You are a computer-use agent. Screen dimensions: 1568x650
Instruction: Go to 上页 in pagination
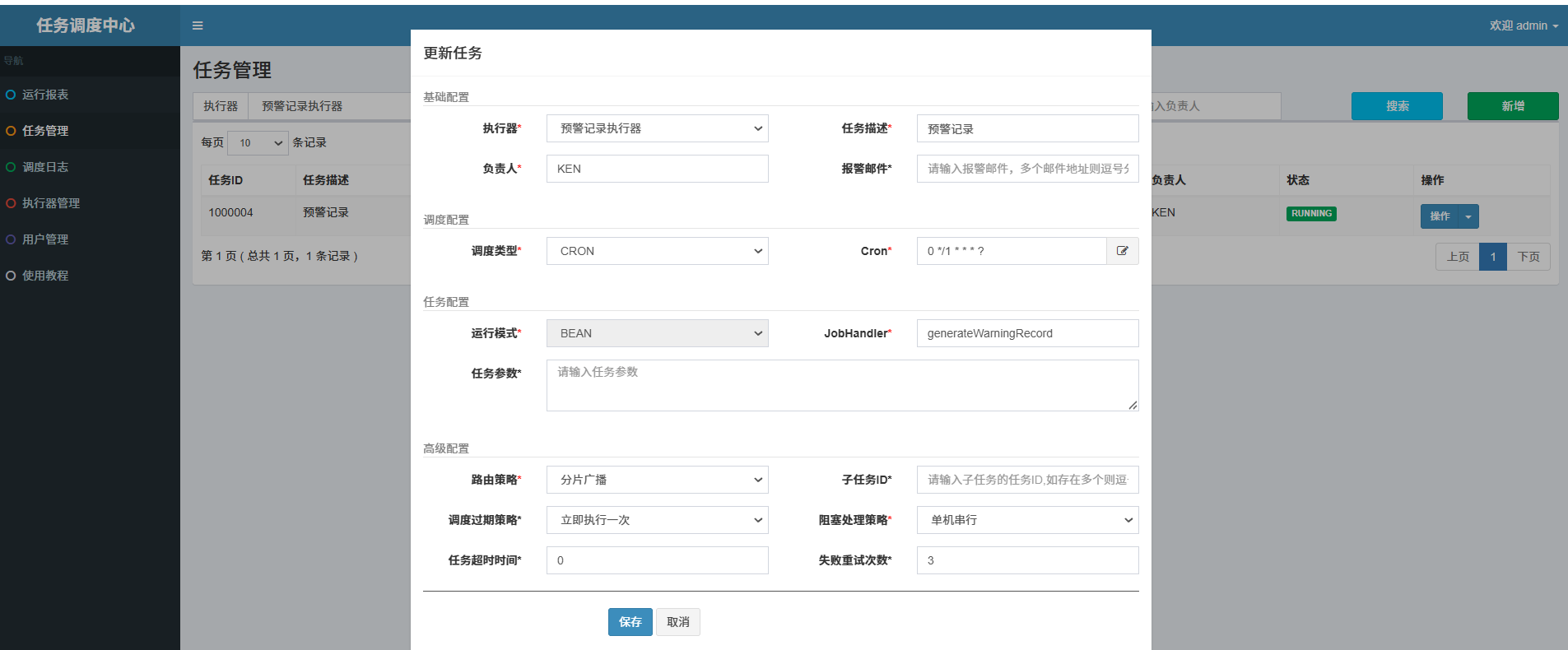[1458, 257]
